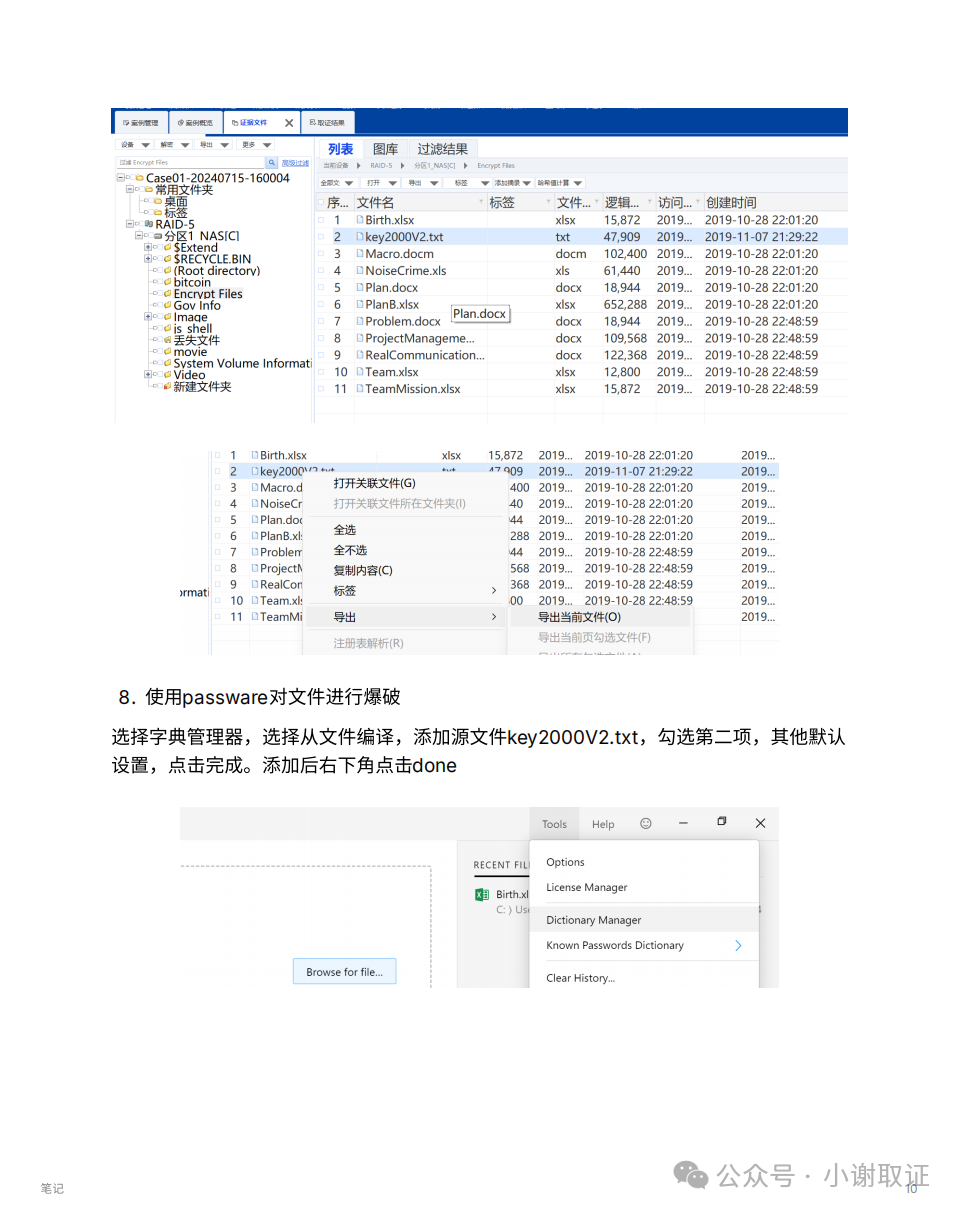960x1214 pixels.
Task: Open the 全部文 filter dropdown
Action: pyautogui.click(x=336, y=183)
